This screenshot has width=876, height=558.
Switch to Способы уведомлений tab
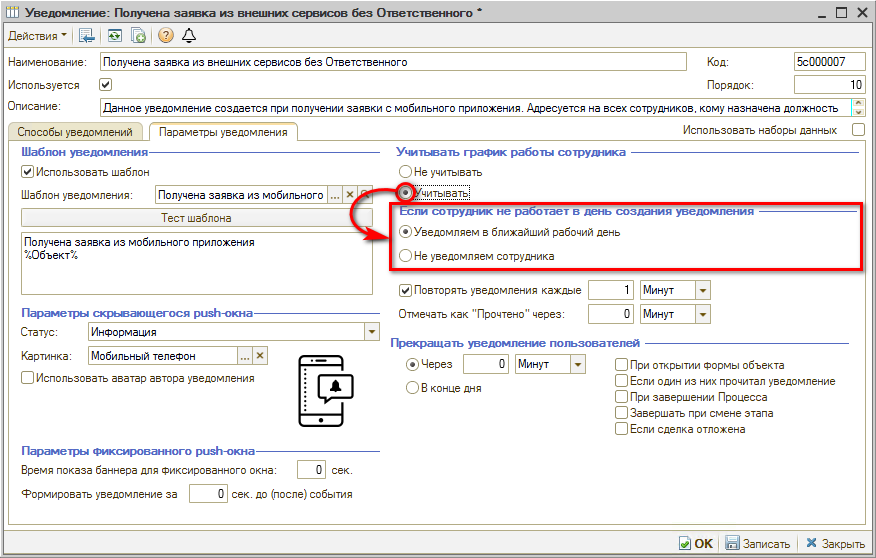coord(75,132)
